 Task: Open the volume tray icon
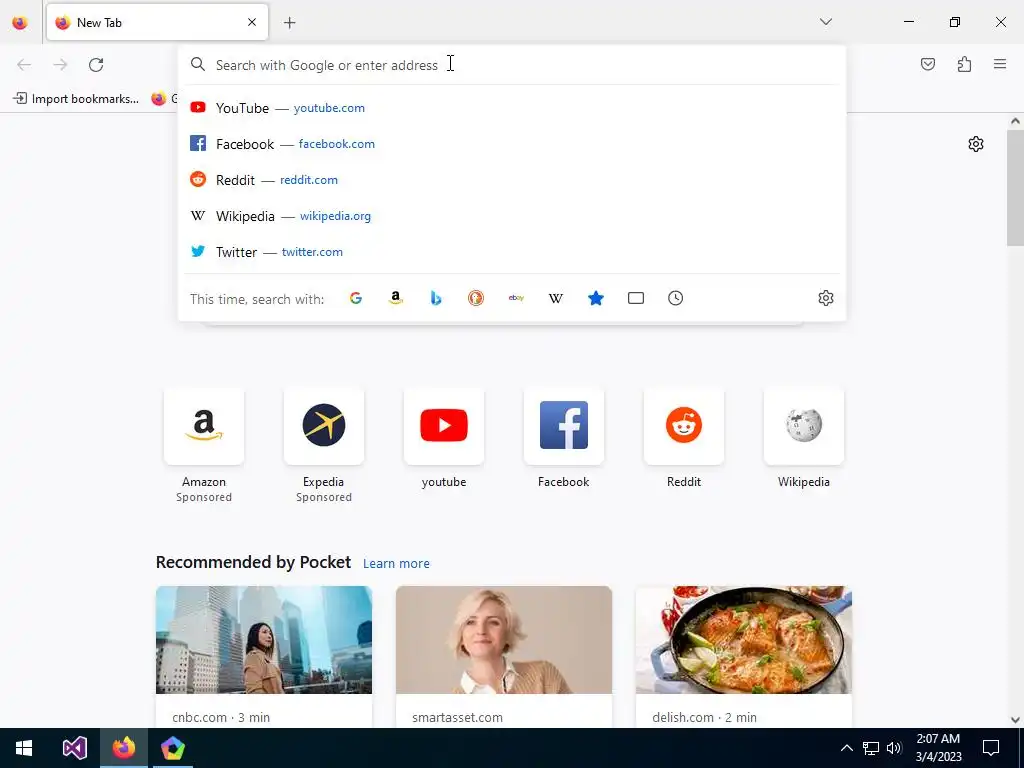[x=894, y=748]
